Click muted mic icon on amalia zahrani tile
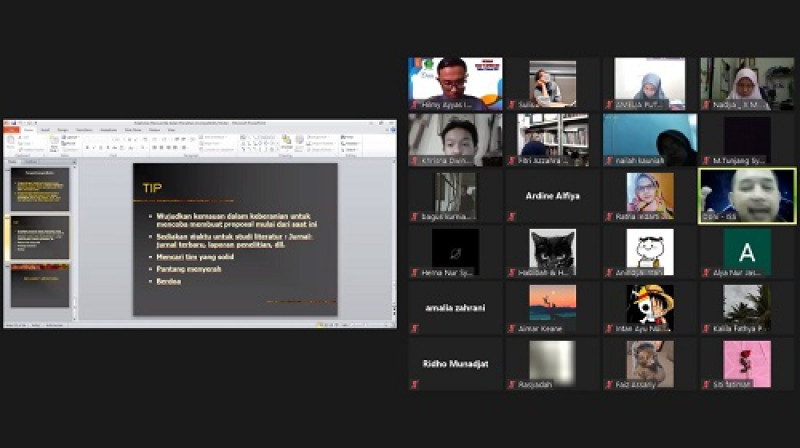 [415, 328]
